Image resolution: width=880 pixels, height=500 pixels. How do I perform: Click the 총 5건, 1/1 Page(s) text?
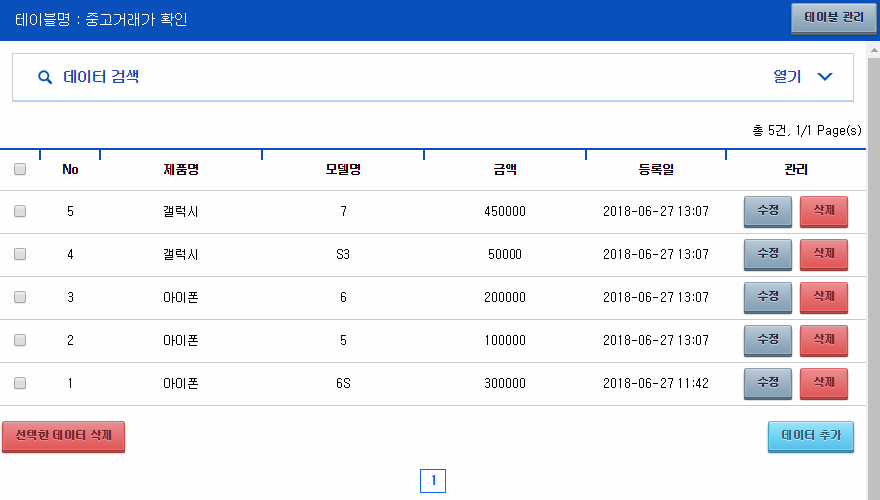point(806,131)
